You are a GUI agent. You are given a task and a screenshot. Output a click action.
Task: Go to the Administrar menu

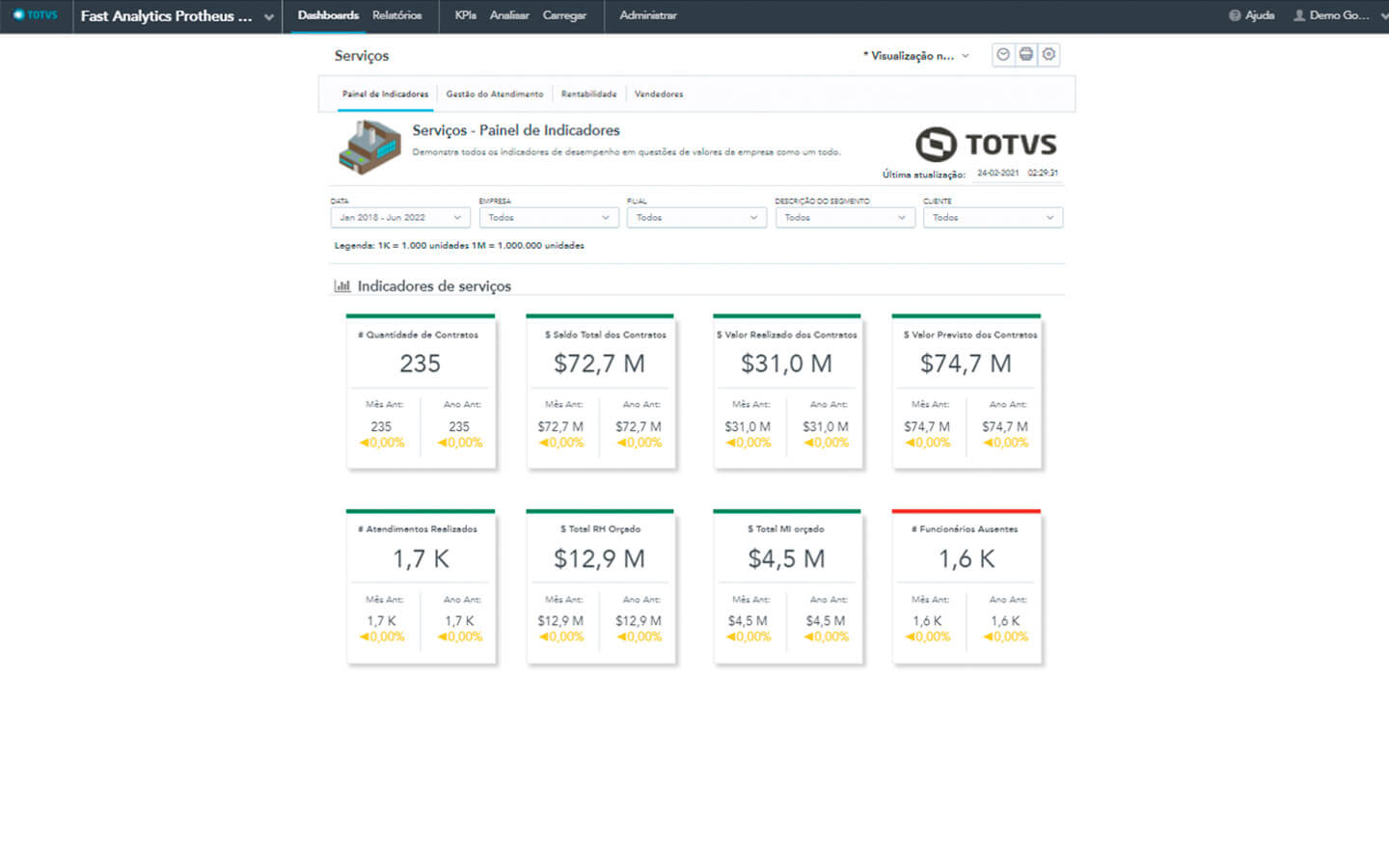pos(647,15)
